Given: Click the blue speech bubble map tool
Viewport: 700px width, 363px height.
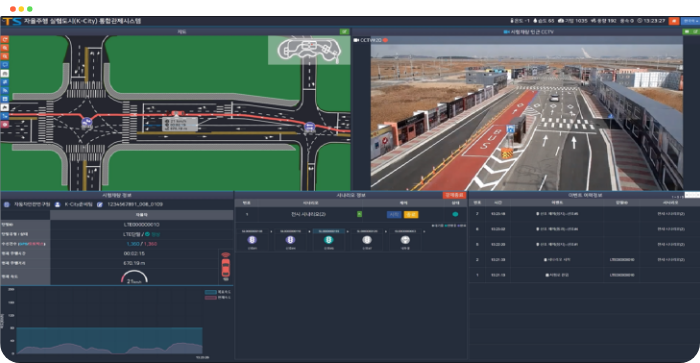Looking at the screenshot, I should [x=5, y=65].
